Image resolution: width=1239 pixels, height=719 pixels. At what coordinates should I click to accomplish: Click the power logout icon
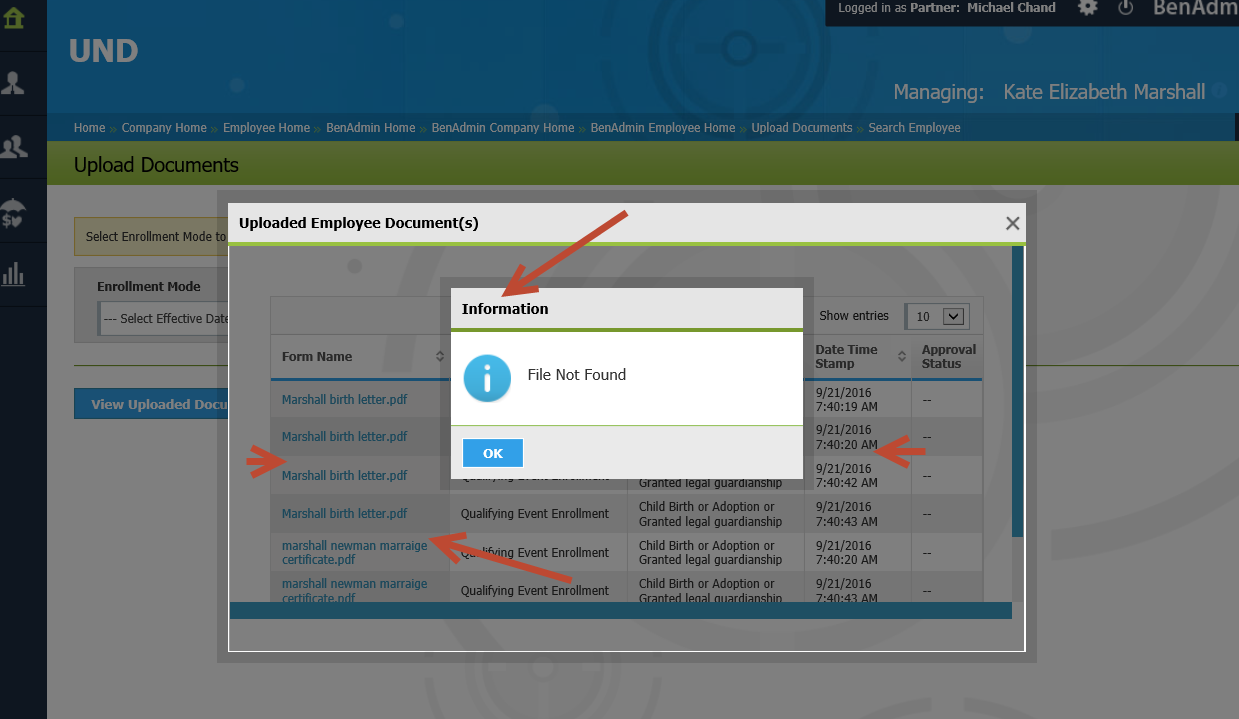[x=1125, y=7]
